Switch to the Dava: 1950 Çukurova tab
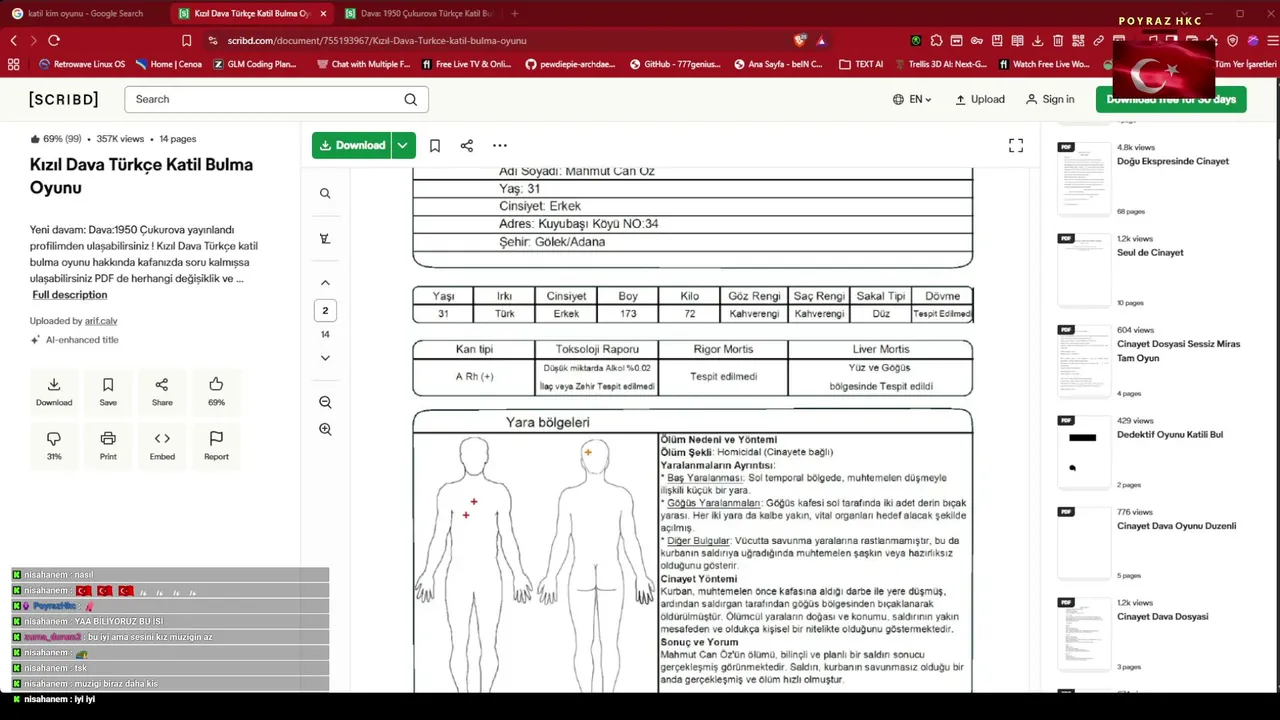This screenshot has width=1280, height=720. point(420,13)
